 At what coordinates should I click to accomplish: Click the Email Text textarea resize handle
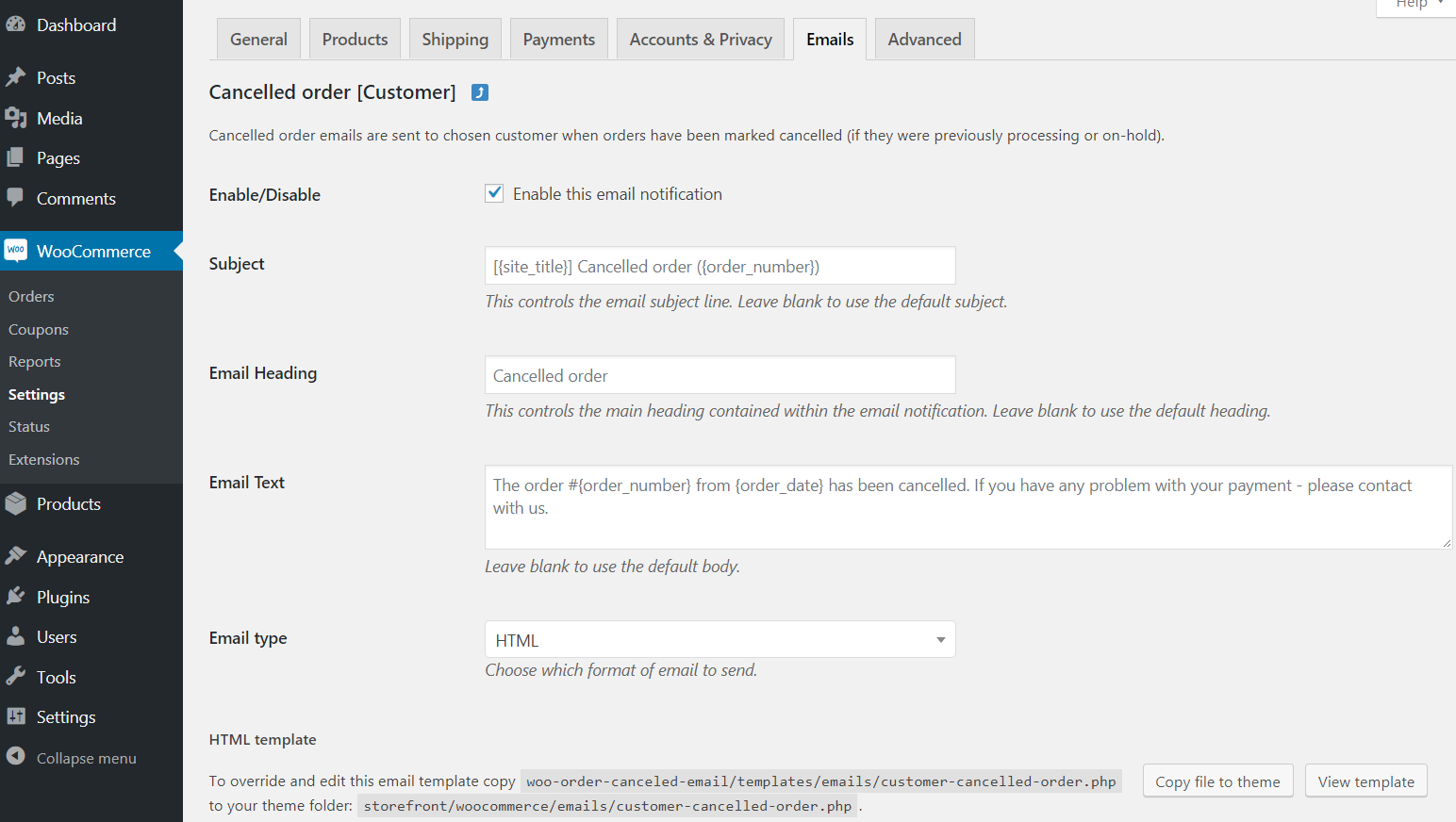1446,543
